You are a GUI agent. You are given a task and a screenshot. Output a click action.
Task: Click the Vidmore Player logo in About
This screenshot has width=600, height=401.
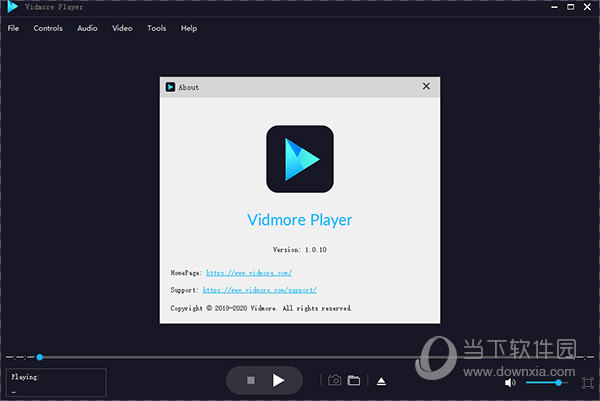click(300, 159)
